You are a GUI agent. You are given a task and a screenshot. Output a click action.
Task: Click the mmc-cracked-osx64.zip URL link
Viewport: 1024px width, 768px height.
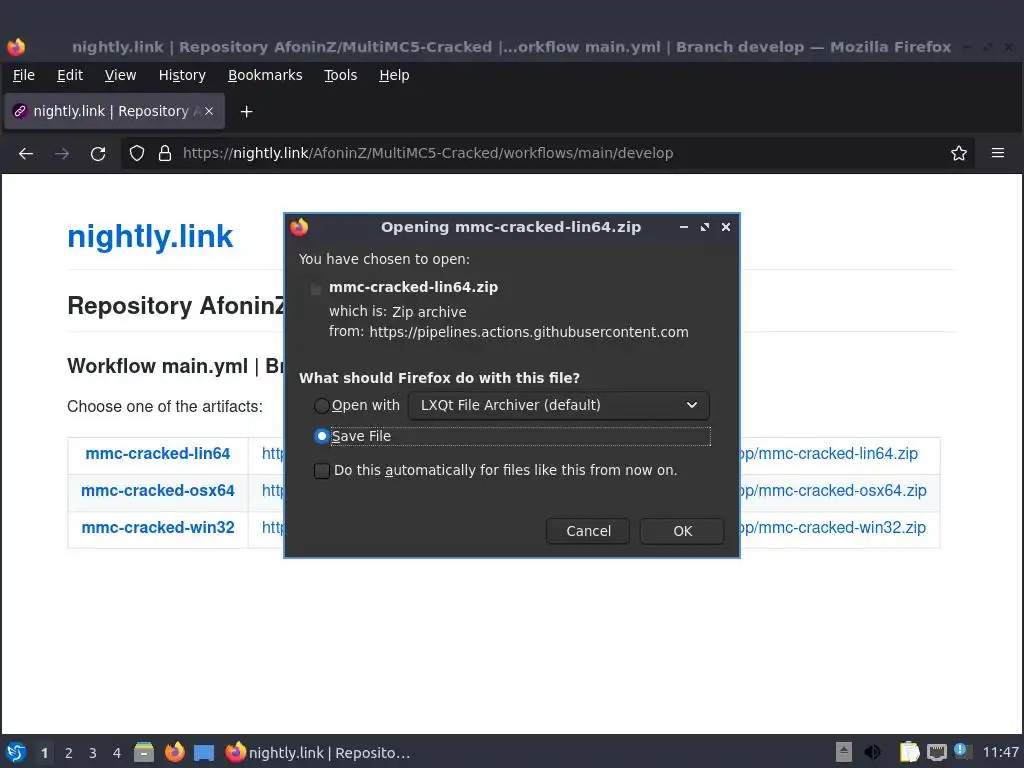coord(833,490)
